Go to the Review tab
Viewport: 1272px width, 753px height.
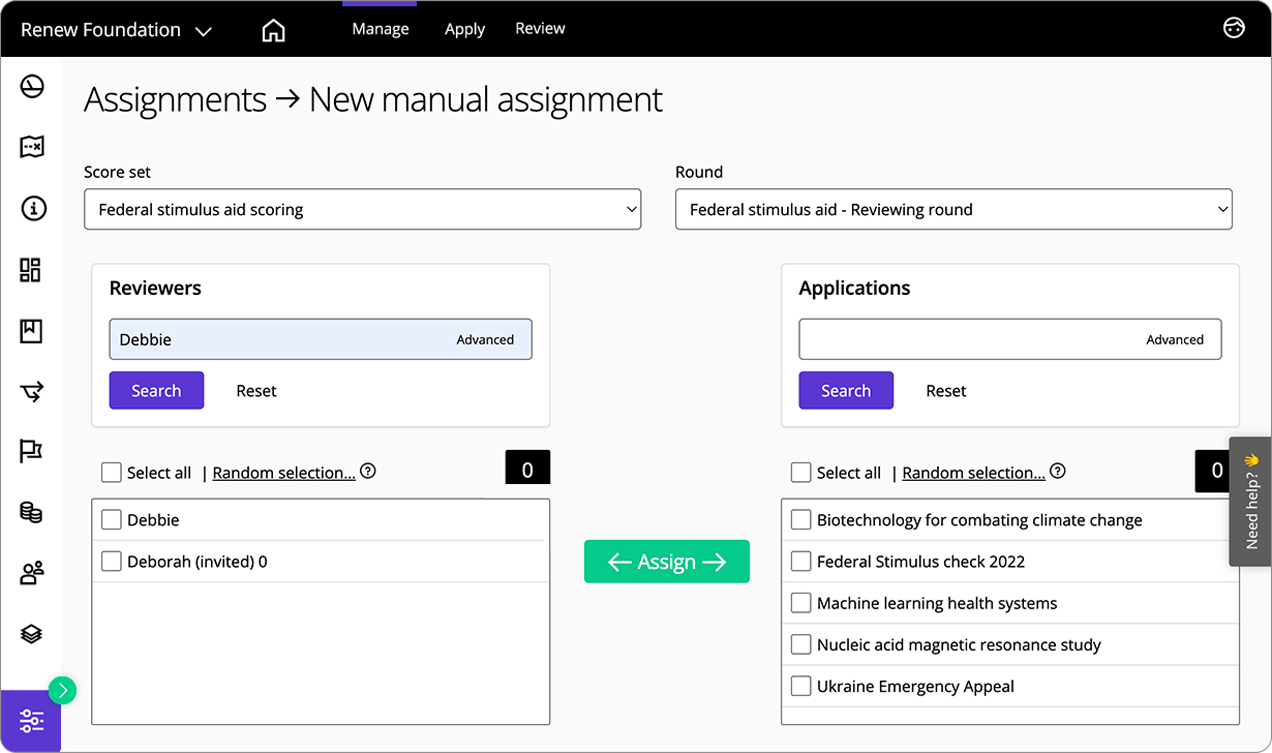pyautogui.click(x=540, y=29)
